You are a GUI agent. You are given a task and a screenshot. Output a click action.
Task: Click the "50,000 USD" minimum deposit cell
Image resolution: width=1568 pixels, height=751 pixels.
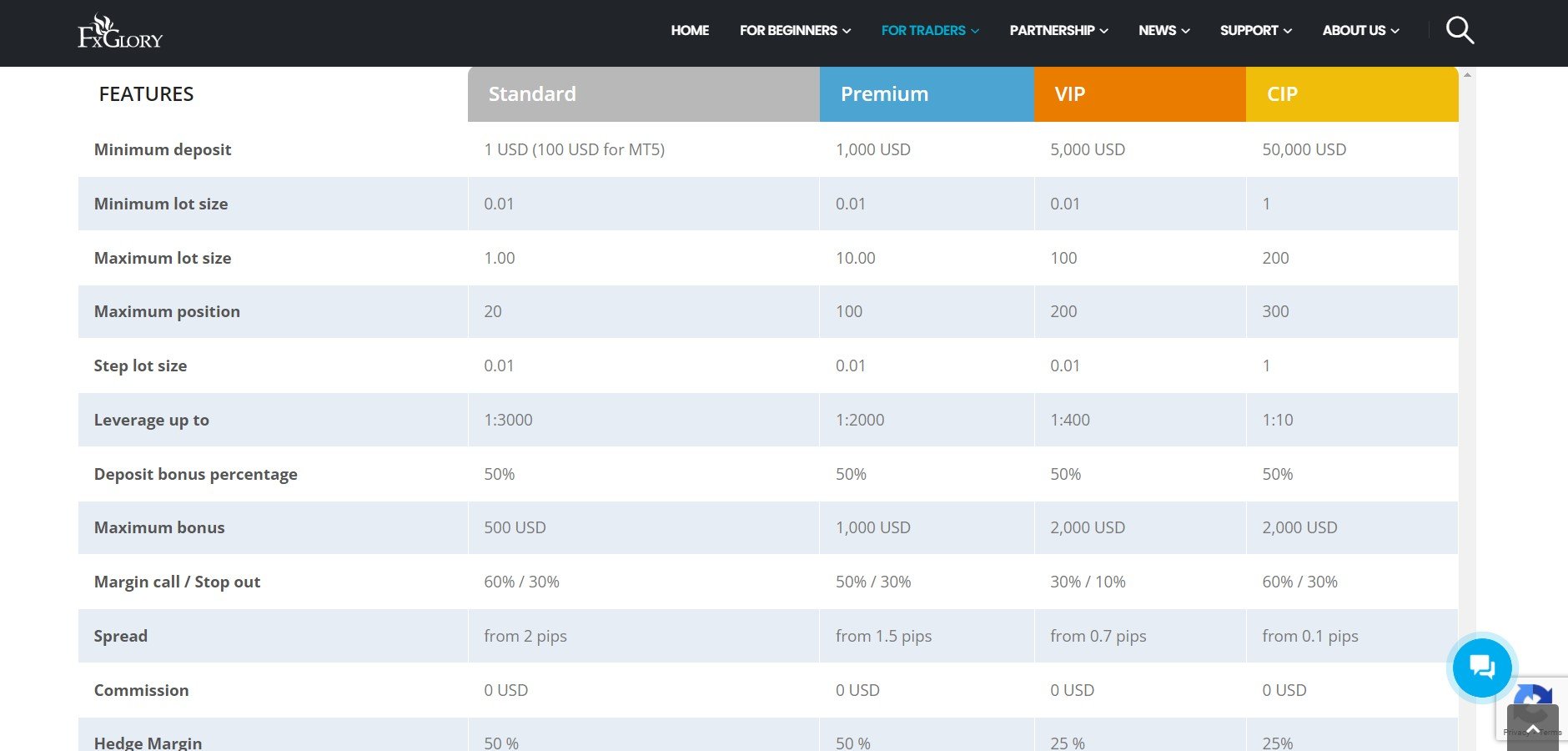(x=1304, y=149)
